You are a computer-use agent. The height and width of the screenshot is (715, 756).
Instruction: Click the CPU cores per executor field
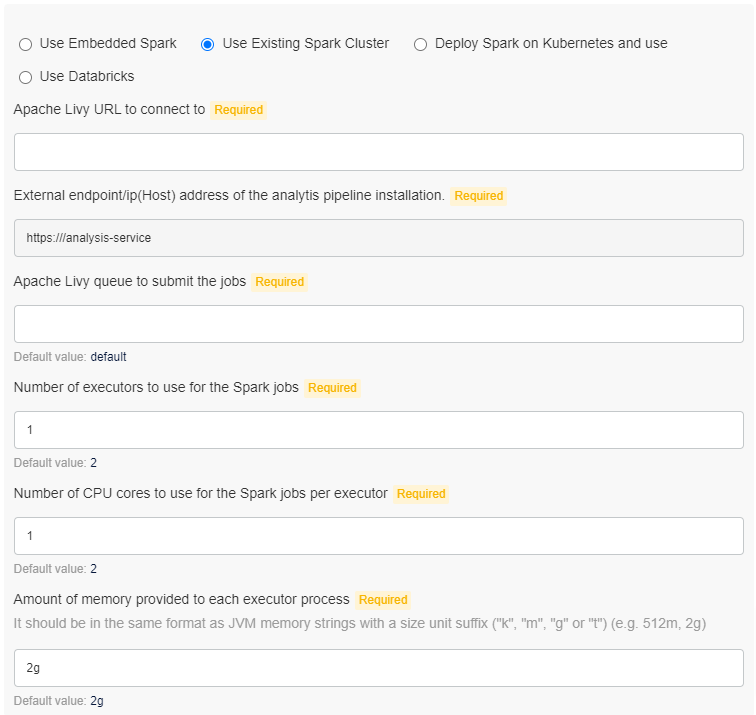[378, 536]
